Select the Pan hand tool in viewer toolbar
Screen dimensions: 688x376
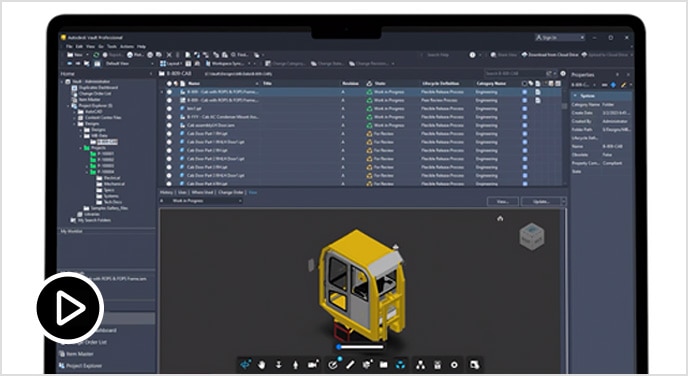(262, 365)
